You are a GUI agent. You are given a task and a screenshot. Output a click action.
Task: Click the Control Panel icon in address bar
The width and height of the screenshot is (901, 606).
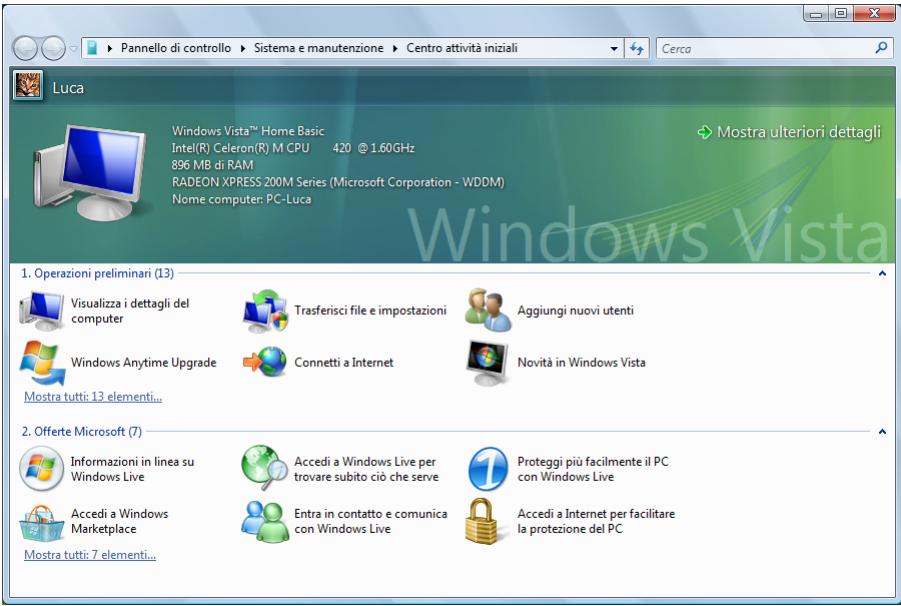coord(93,48)
